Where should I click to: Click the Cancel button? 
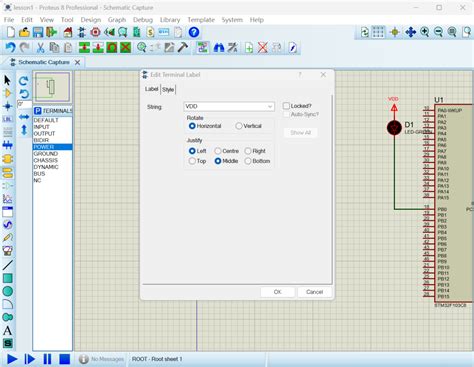[x=314, y=292]
